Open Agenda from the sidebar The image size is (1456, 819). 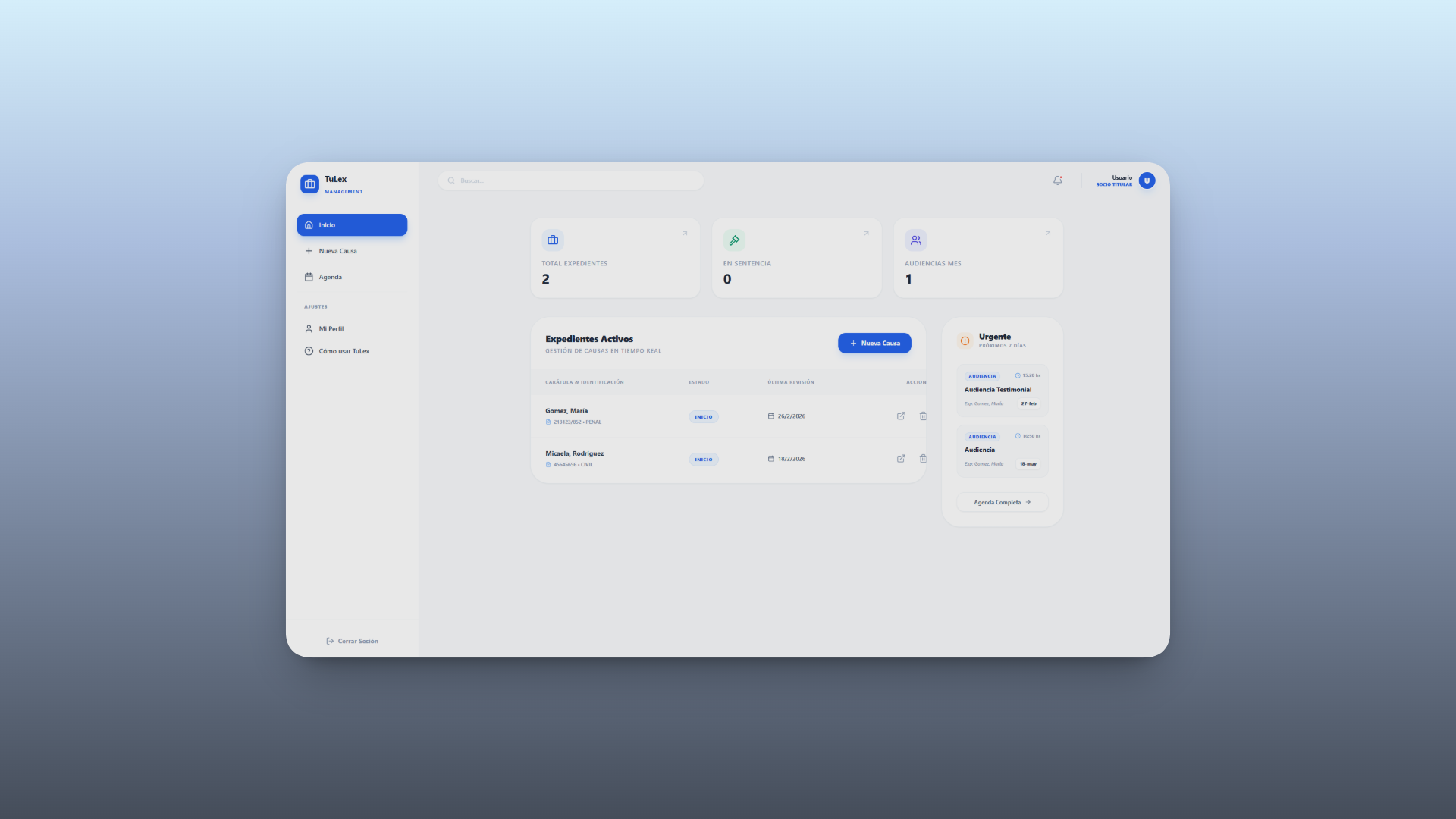coord(352,277)
